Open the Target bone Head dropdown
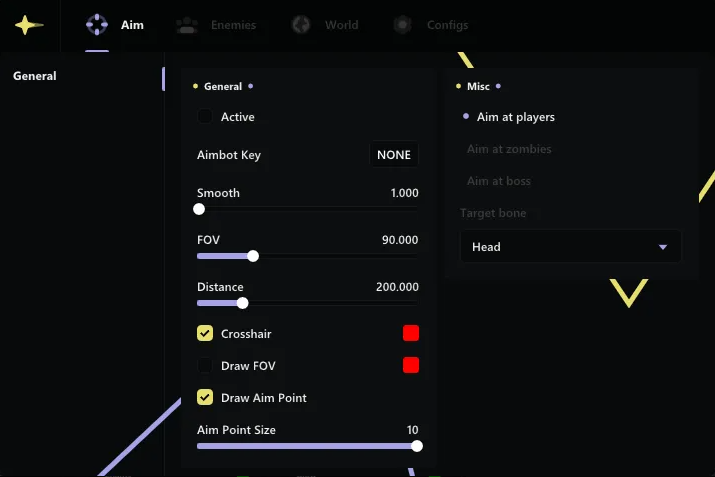This screenshot has width=715, height=477. (x=570, y=247)
